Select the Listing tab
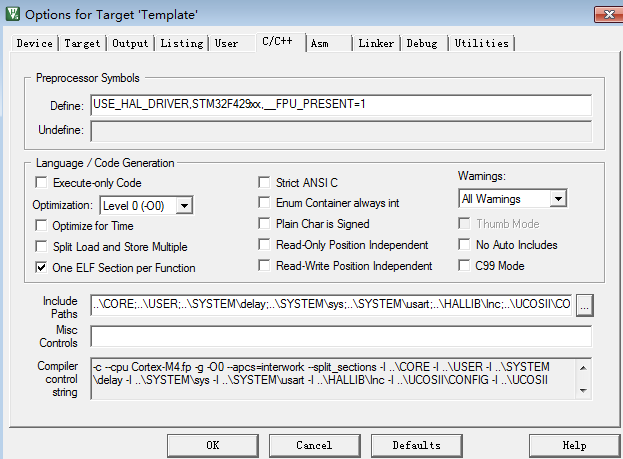This screenshot has width=623, height=459. click(182, 43)
